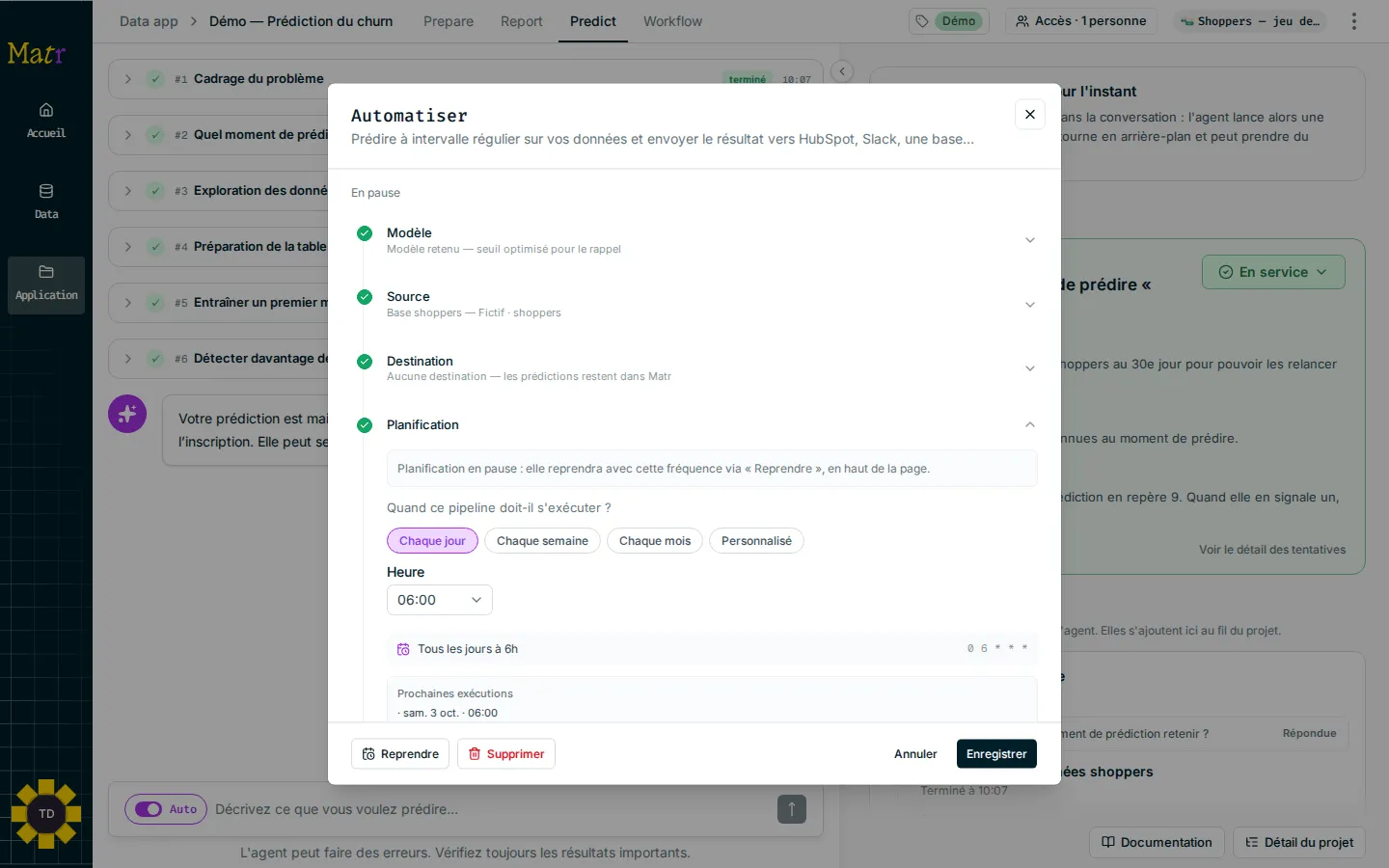Open the Application folder in sidebar
1389x868 pixels.
pos(46,285)
